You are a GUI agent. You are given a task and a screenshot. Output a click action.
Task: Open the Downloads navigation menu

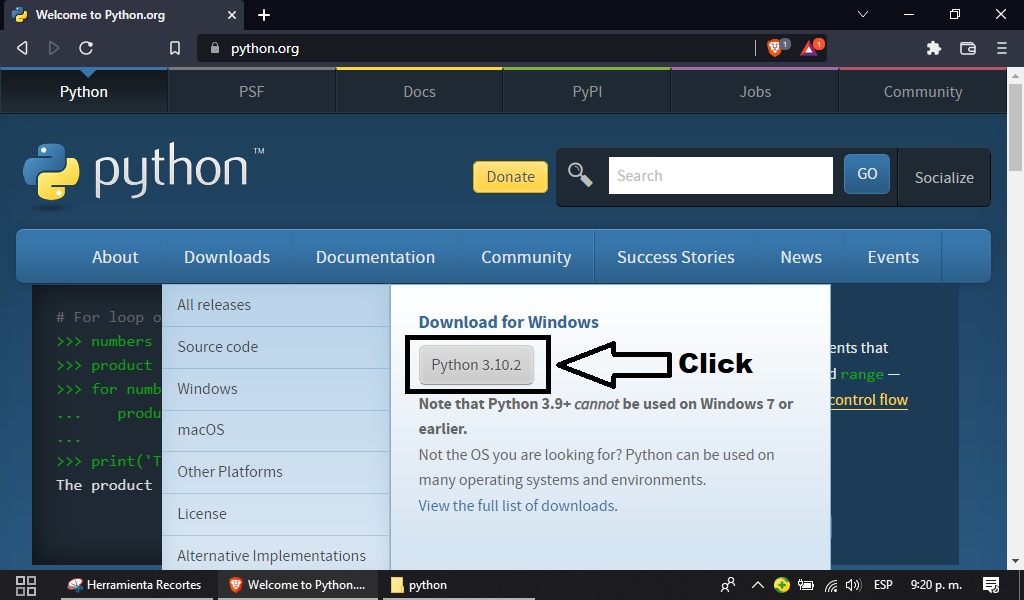click(x=227, y=257)
